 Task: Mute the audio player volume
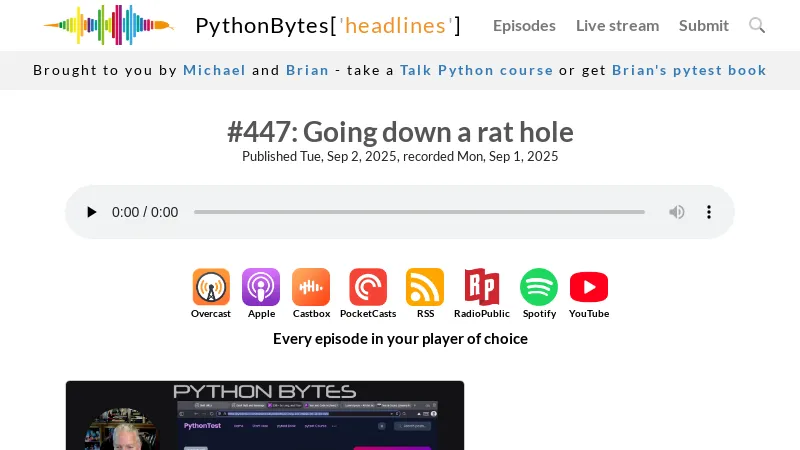677,212
